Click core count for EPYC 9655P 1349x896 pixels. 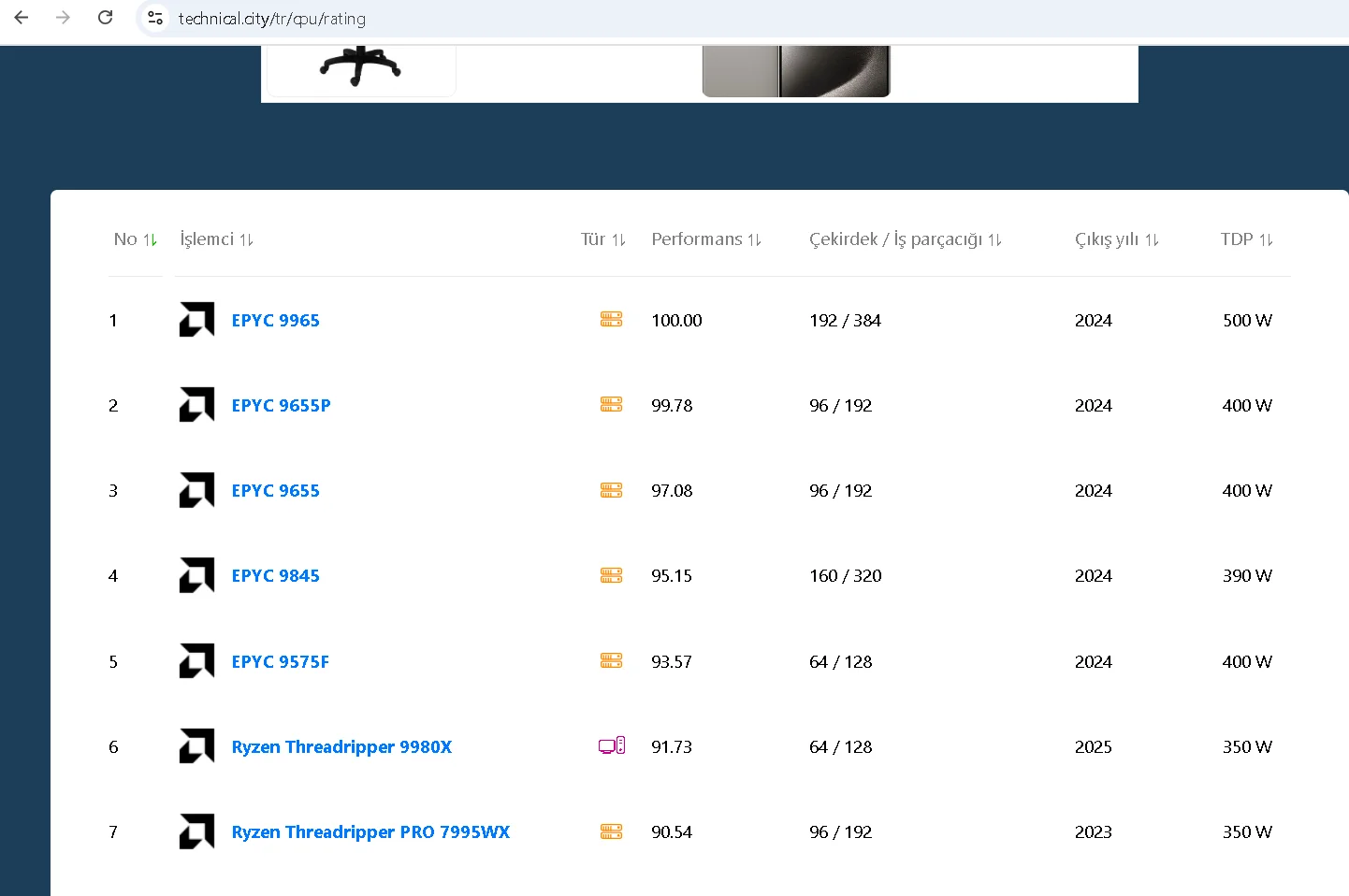841,406
